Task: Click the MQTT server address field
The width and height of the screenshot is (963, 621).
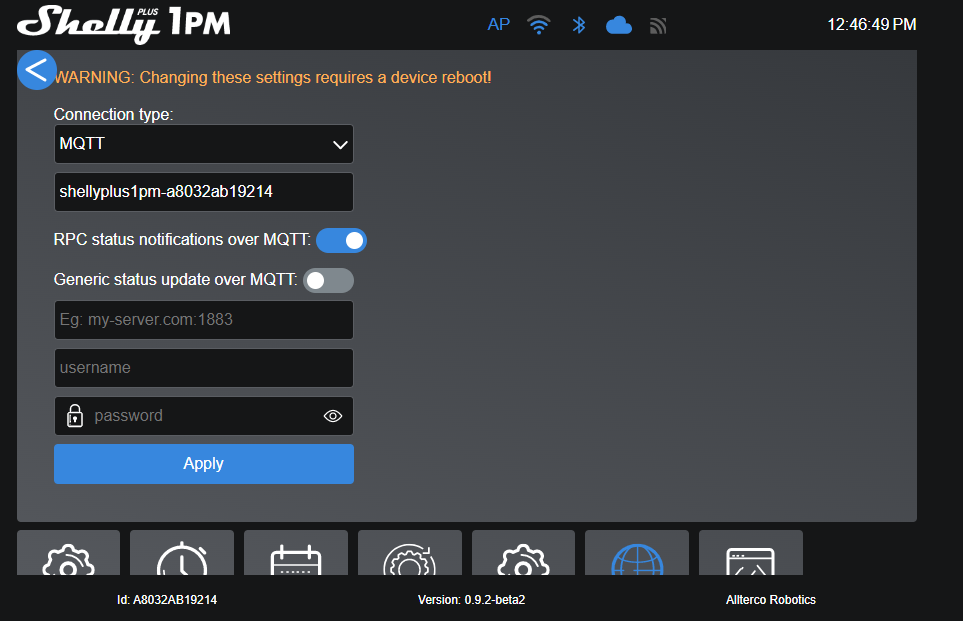Action: click(x=203, y=320)
